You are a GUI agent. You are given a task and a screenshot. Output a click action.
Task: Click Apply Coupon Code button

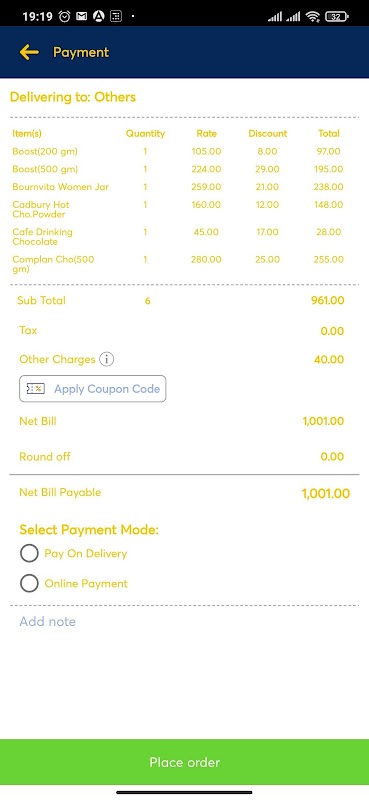92,389
